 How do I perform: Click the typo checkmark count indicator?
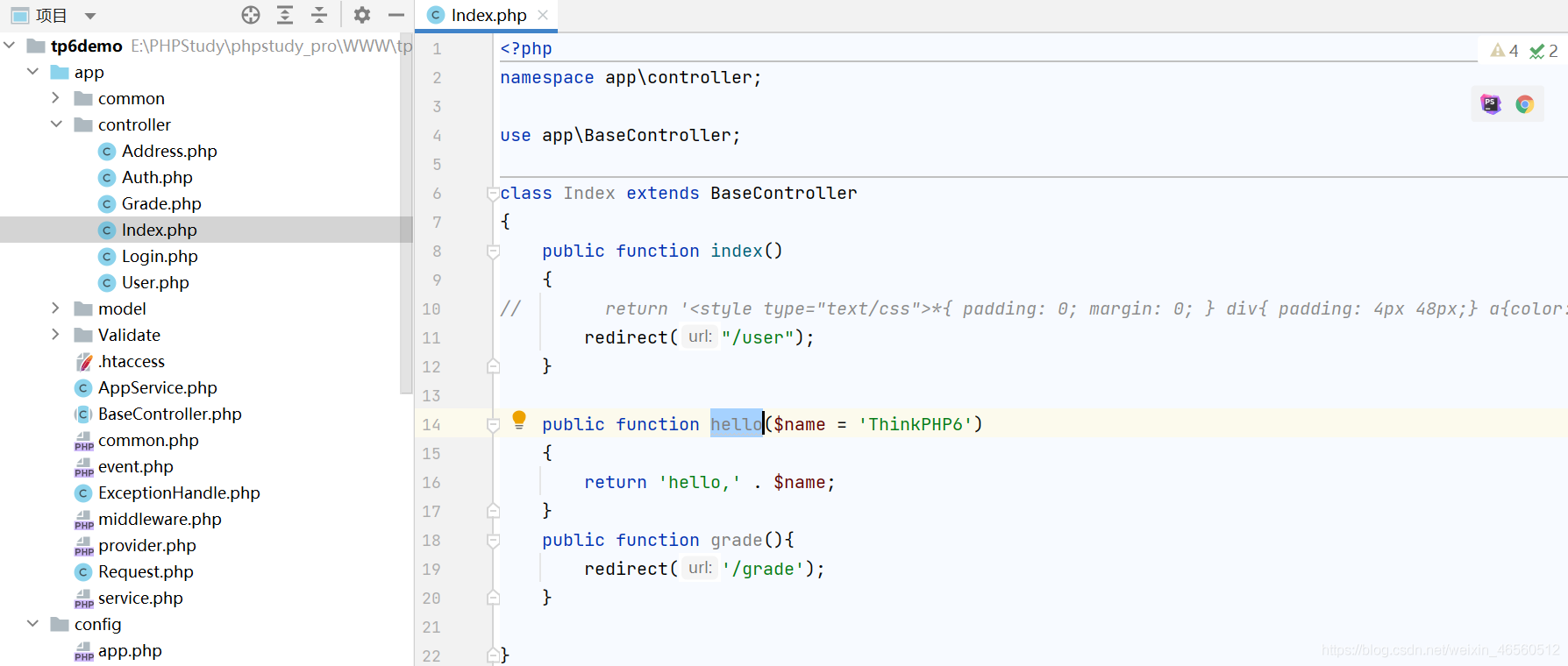click(x=1544, y=51)
